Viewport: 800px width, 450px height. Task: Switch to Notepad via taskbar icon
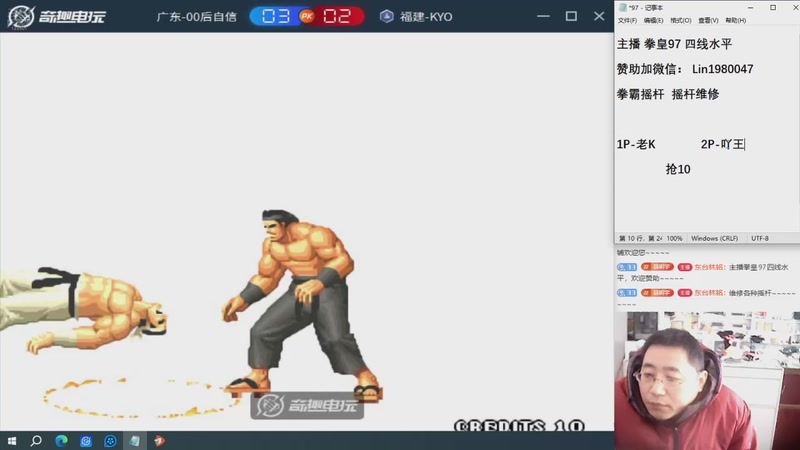point(135,441)
